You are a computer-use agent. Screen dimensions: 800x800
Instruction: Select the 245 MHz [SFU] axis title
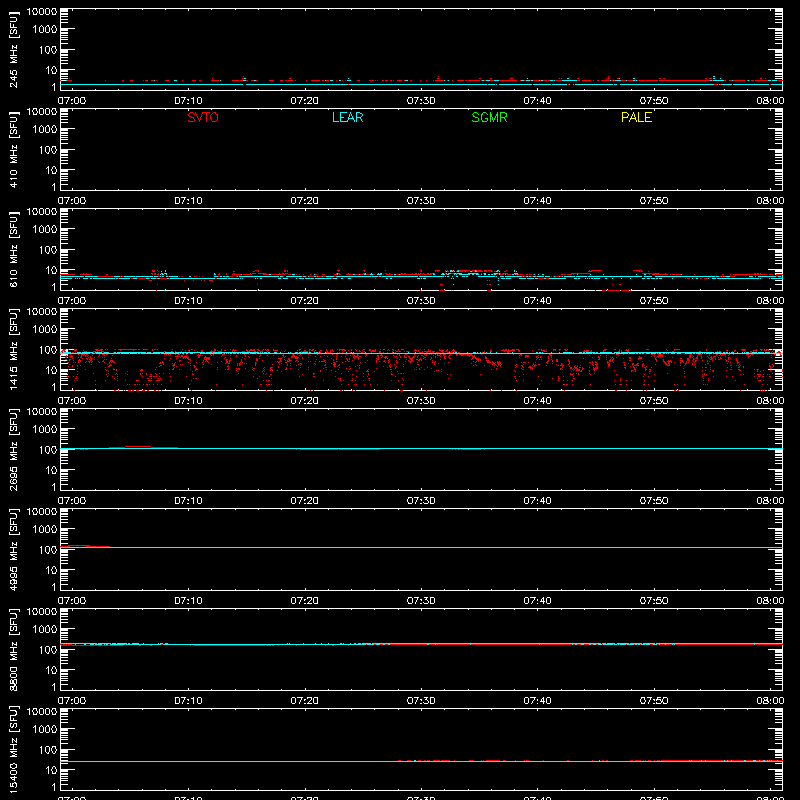click(14, 50)
